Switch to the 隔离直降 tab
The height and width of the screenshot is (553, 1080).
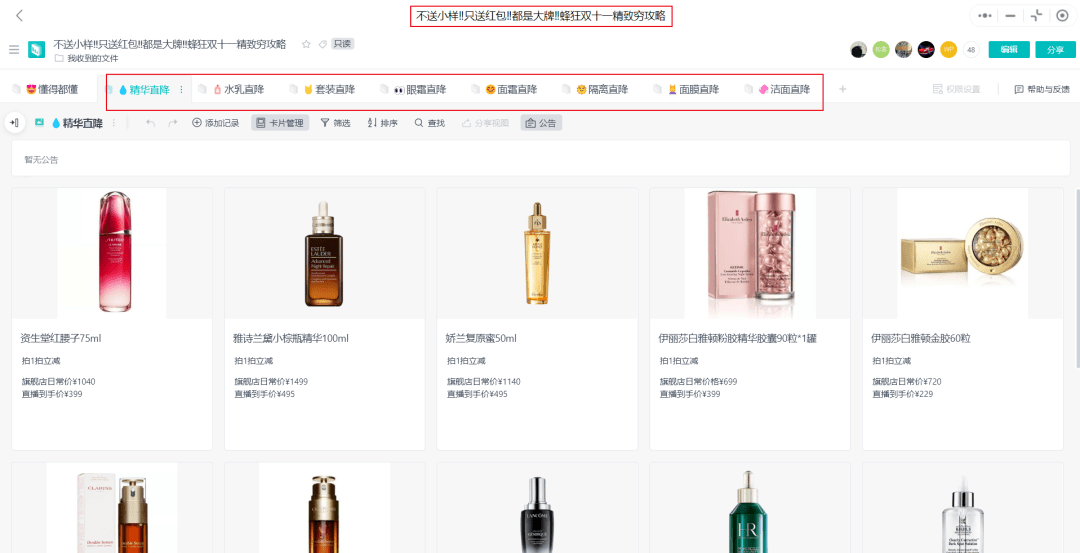602,90
